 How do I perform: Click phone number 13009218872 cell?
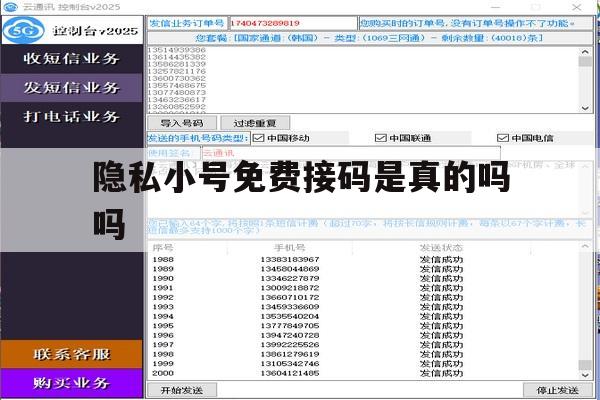(290, 288)
